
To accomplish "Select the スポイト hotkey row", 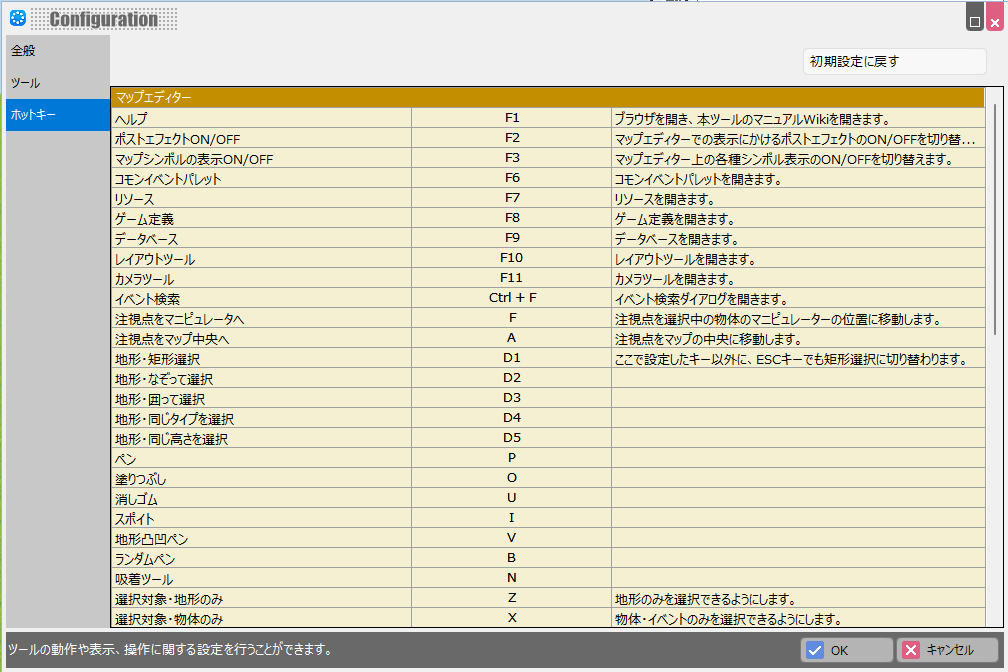I will pyautogui.click(x=260, y=518).
